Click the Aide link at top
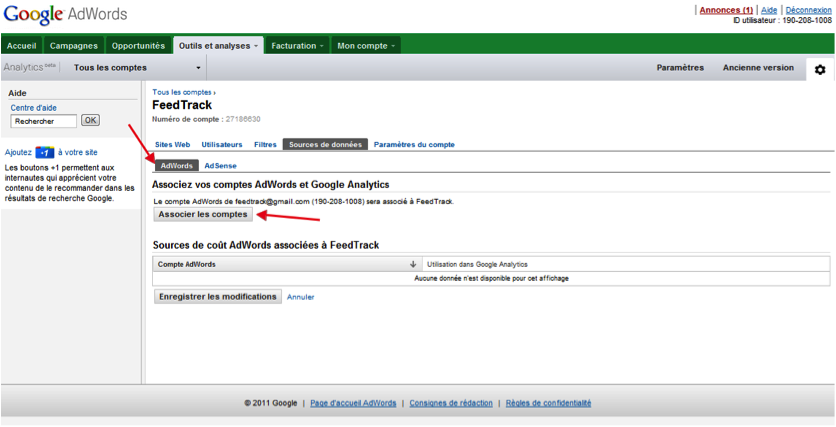The width and height of the screenshot is (836, 427). click(769, 10)
